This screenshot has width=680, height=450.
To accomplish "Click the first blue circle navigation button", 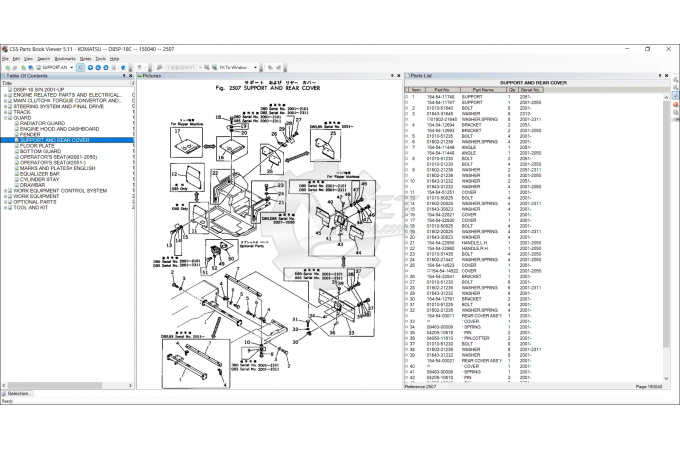I will 90,68.
